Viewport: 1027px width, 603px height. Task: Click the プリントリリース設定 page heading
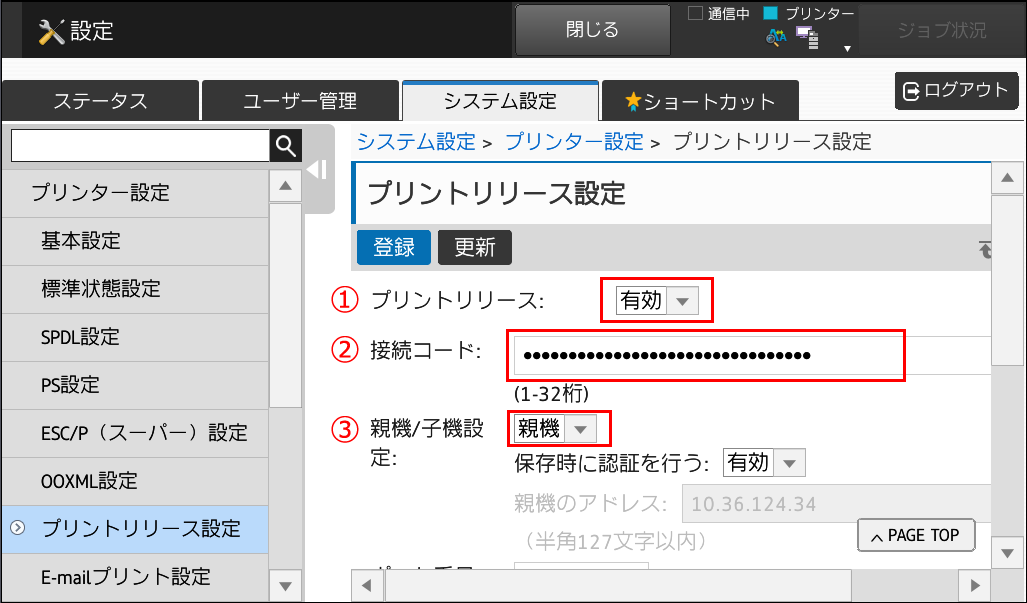pyautogui.click(x=496, y=194)
